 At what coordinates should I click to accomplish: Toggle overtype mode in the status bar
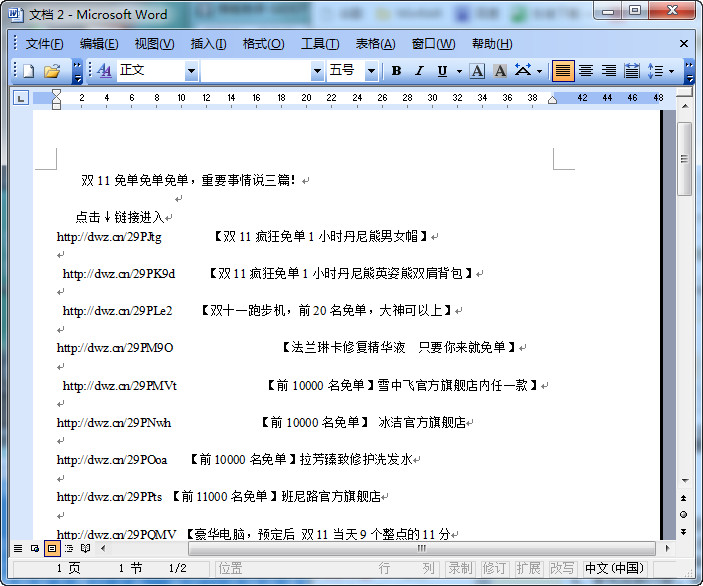(x=562, y=568)
